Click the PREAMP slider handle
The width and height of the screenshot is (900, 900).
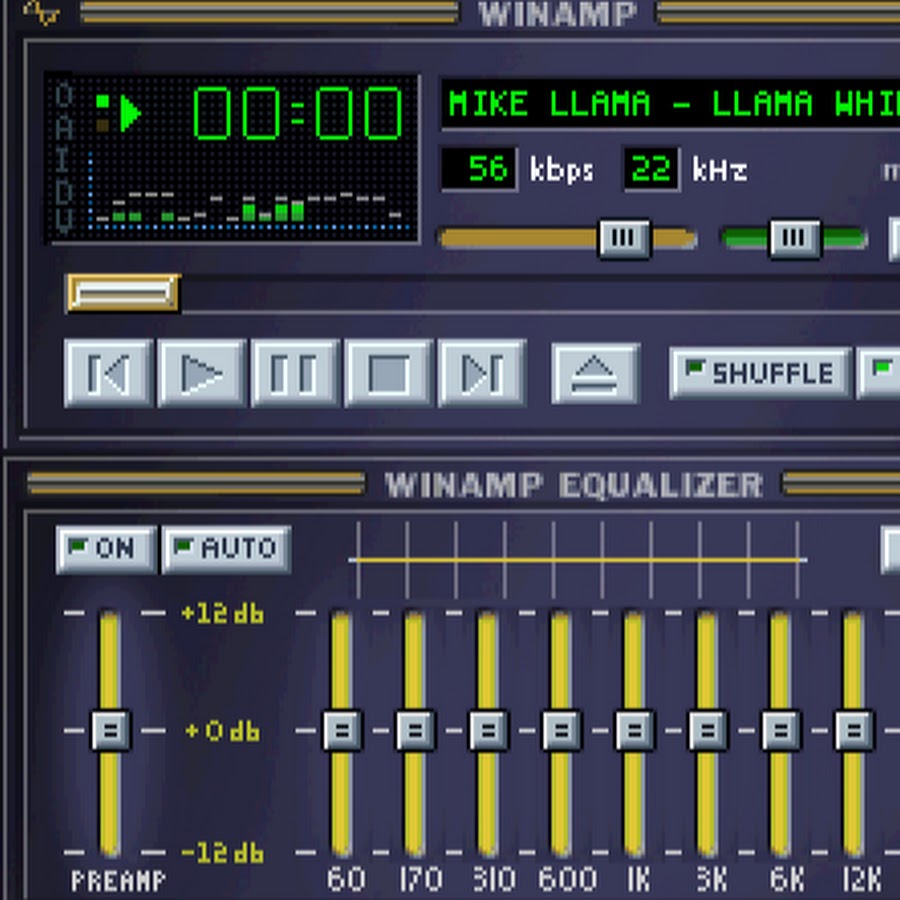click(x=111, y=730)
